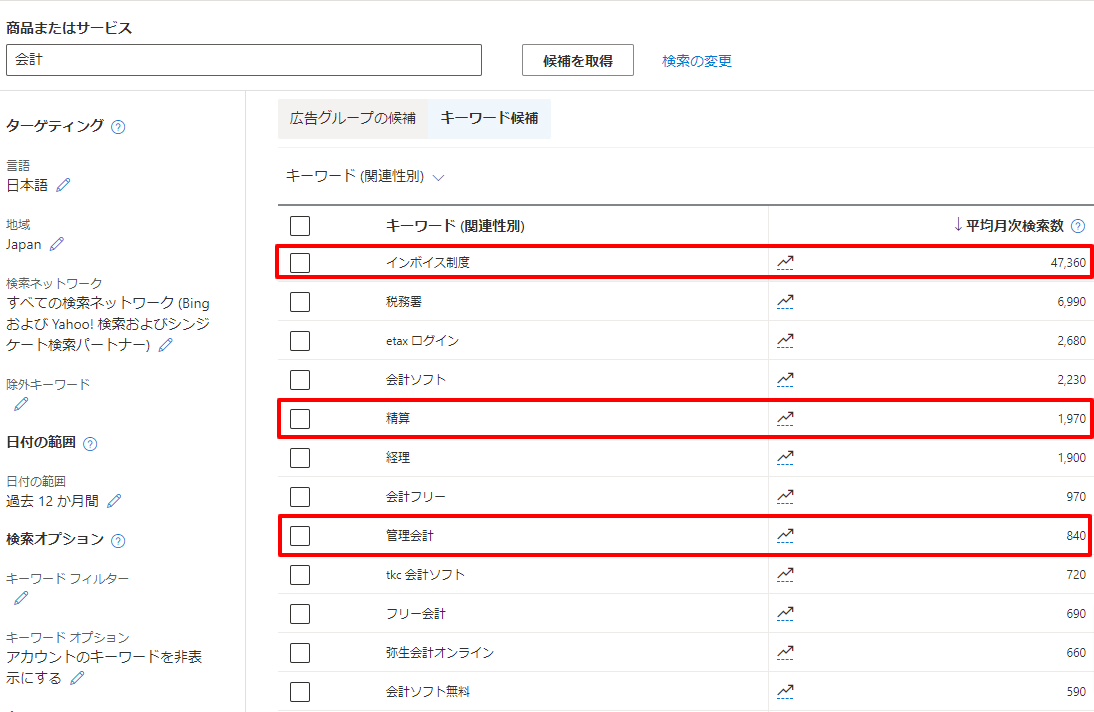Check the box for 税務署 keyword
The height and width of the screenshot is (712, 1094).
300,302
